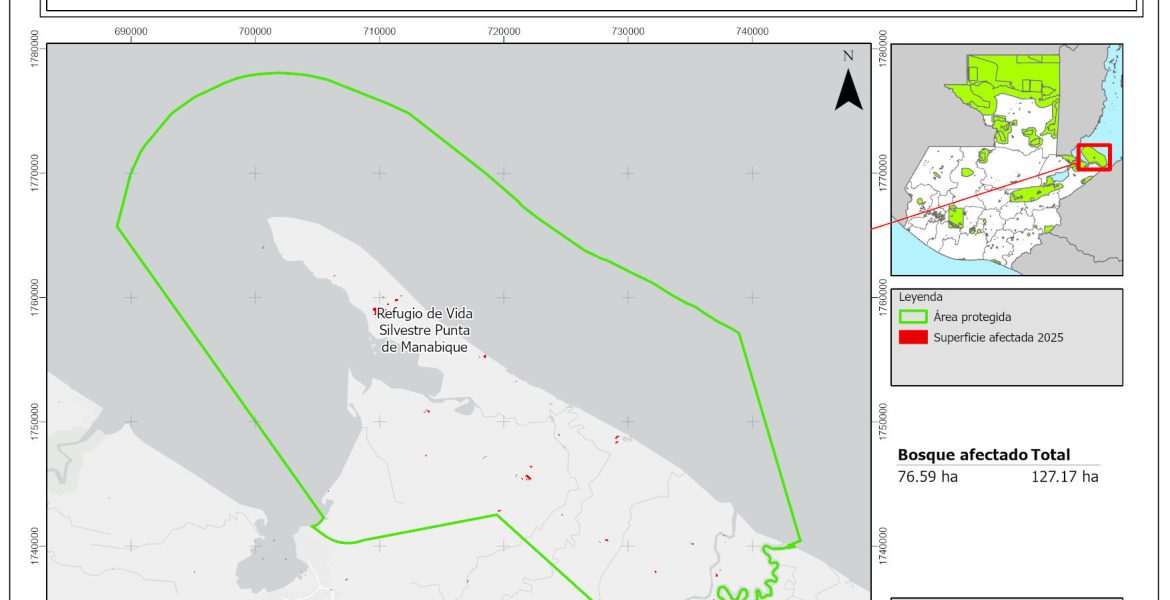Click the 690000 top axis coordinate
The width and height of the screenshot is (1170, 600).
[131, 31]
